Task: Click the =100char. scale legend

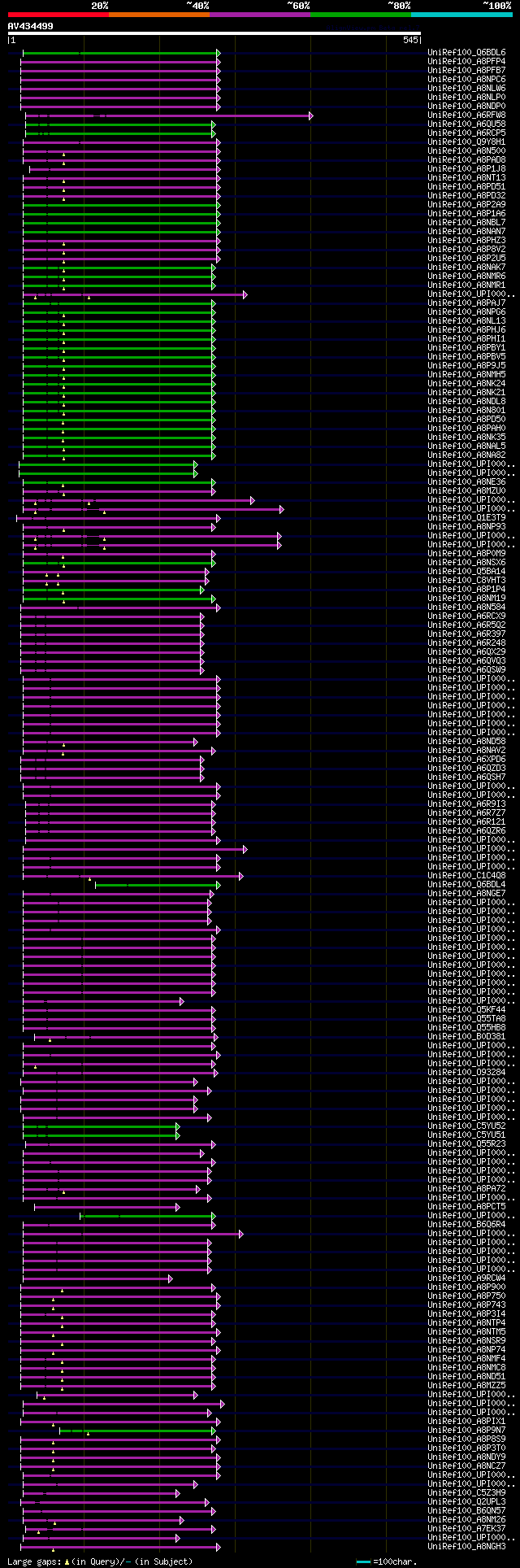Action: coord(386,1561)
